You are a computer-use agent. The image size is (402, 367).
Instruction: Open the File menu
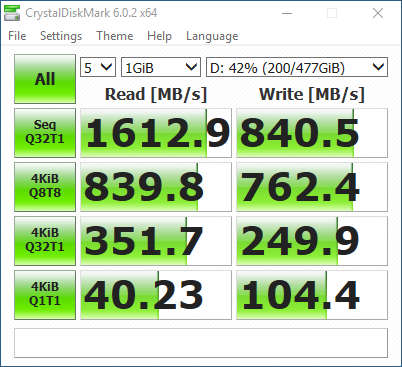17,36
